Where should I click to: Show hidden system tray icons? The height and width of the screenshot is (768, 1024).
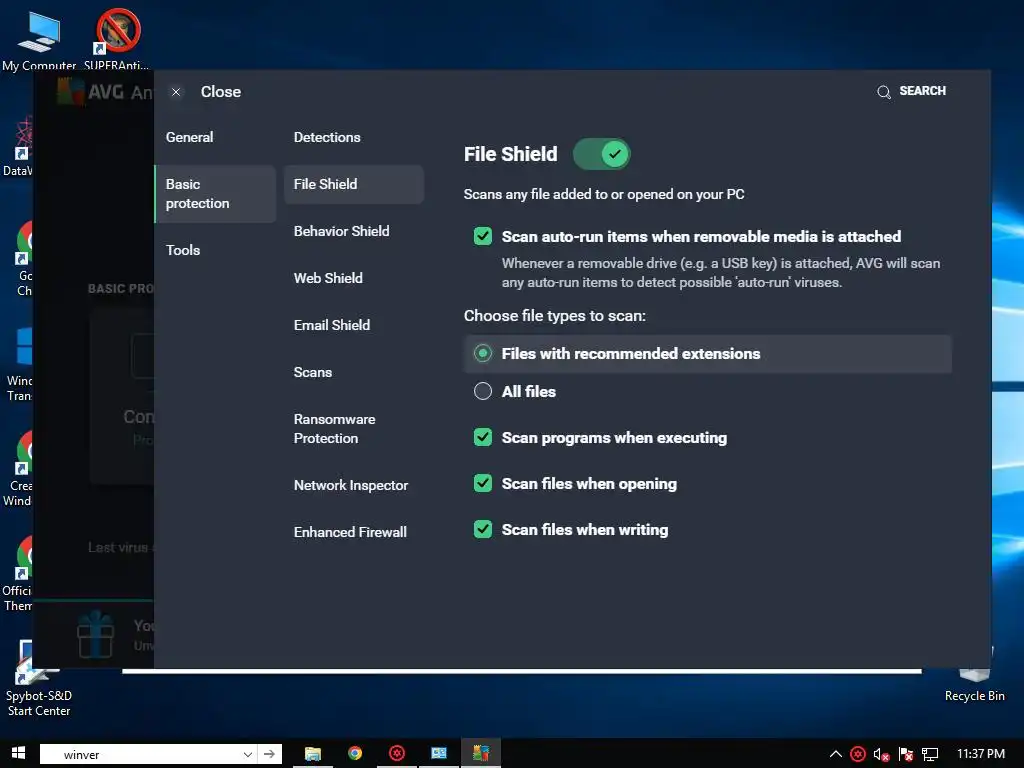[835, 754]
